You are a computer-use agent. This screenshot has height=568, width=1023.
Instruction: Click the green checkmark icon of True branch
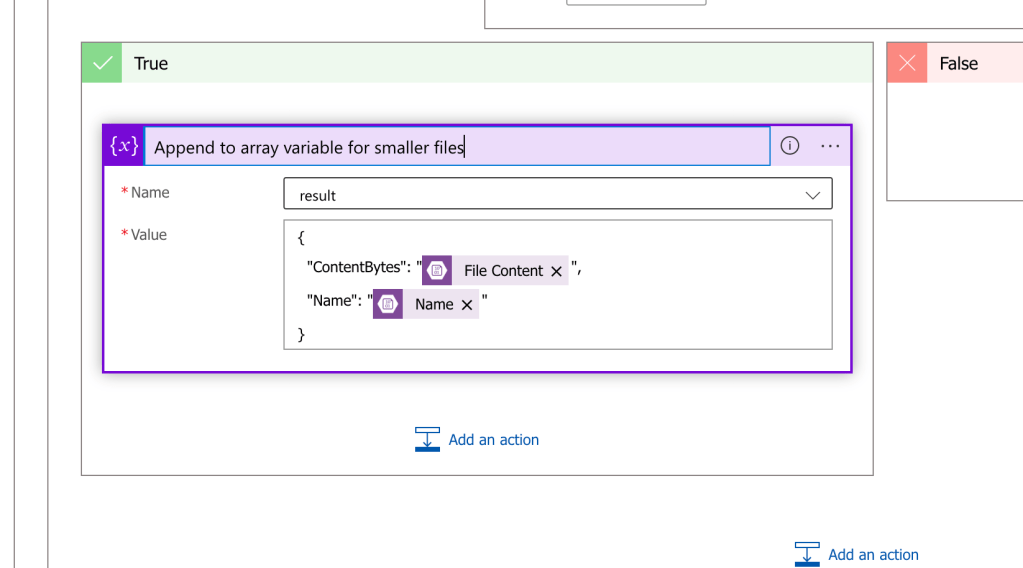102,63
